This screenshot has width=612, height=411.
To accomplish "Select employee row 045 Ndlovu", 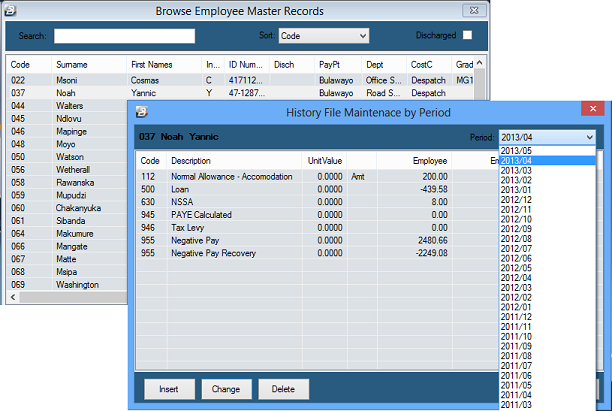I will click(x=67, y=118).
